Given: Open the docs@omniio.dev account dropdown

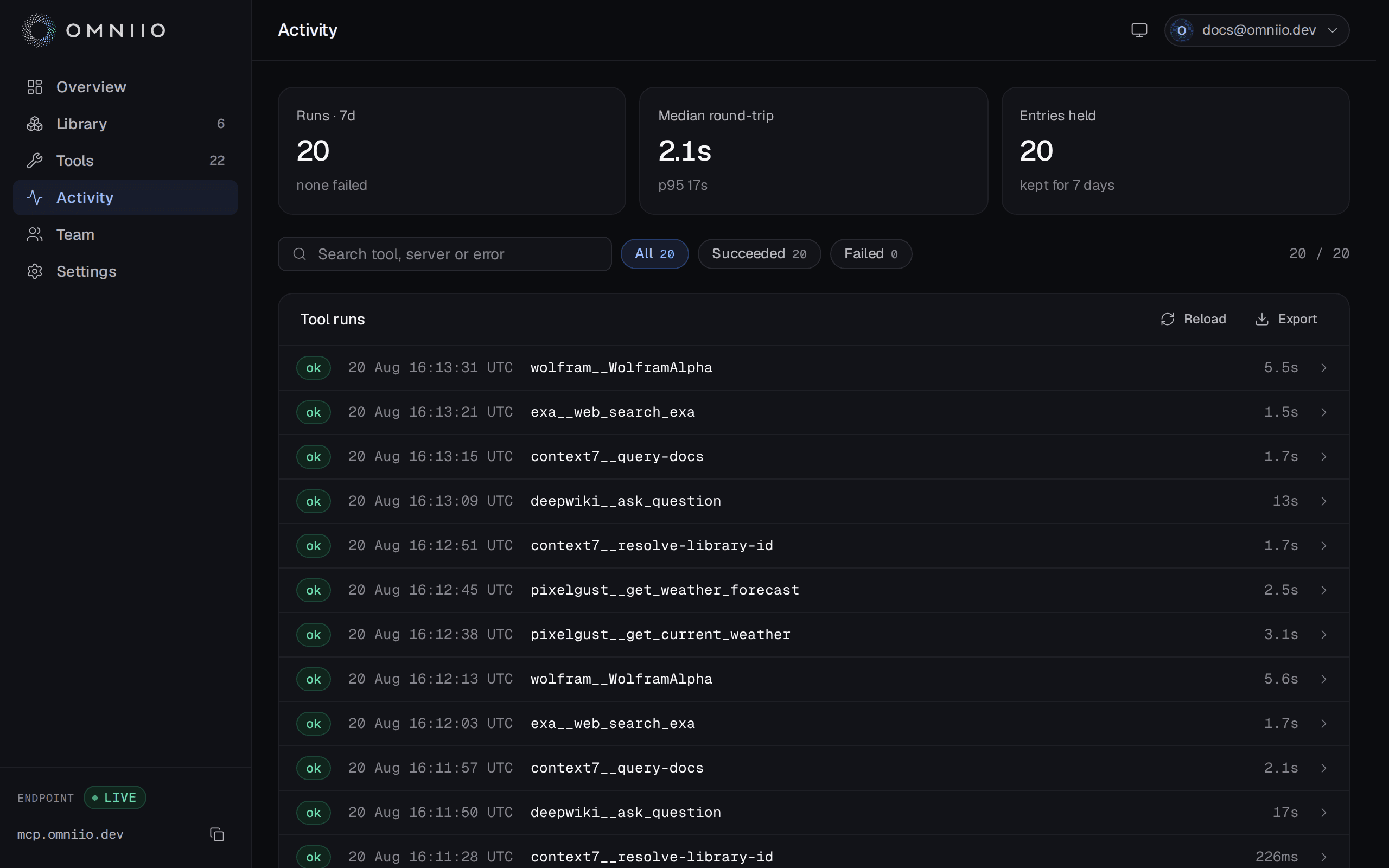Looking at the screenshot, I should point(1257,30).
